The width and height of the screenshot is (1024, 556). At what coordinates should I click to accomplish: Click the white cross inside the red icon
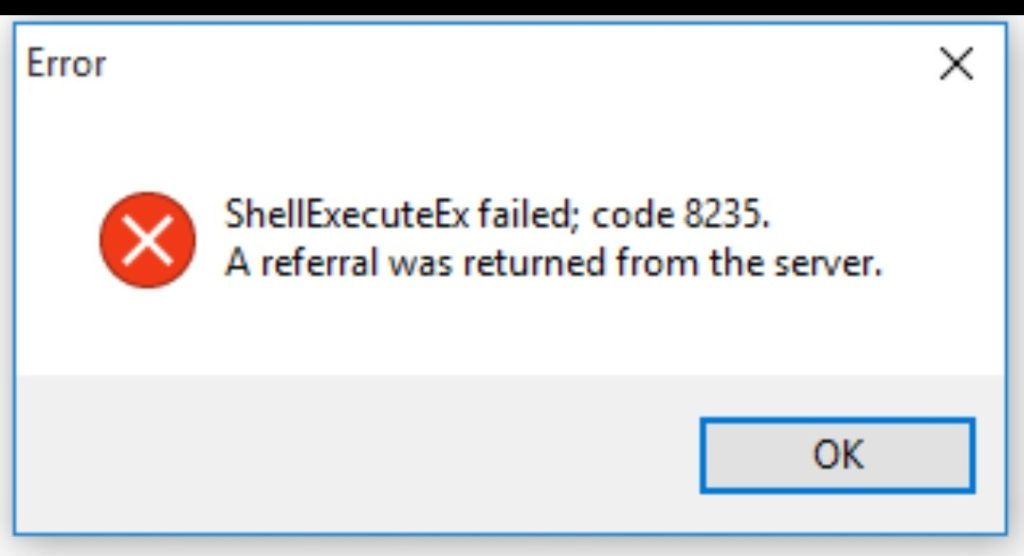pos(148,240)
